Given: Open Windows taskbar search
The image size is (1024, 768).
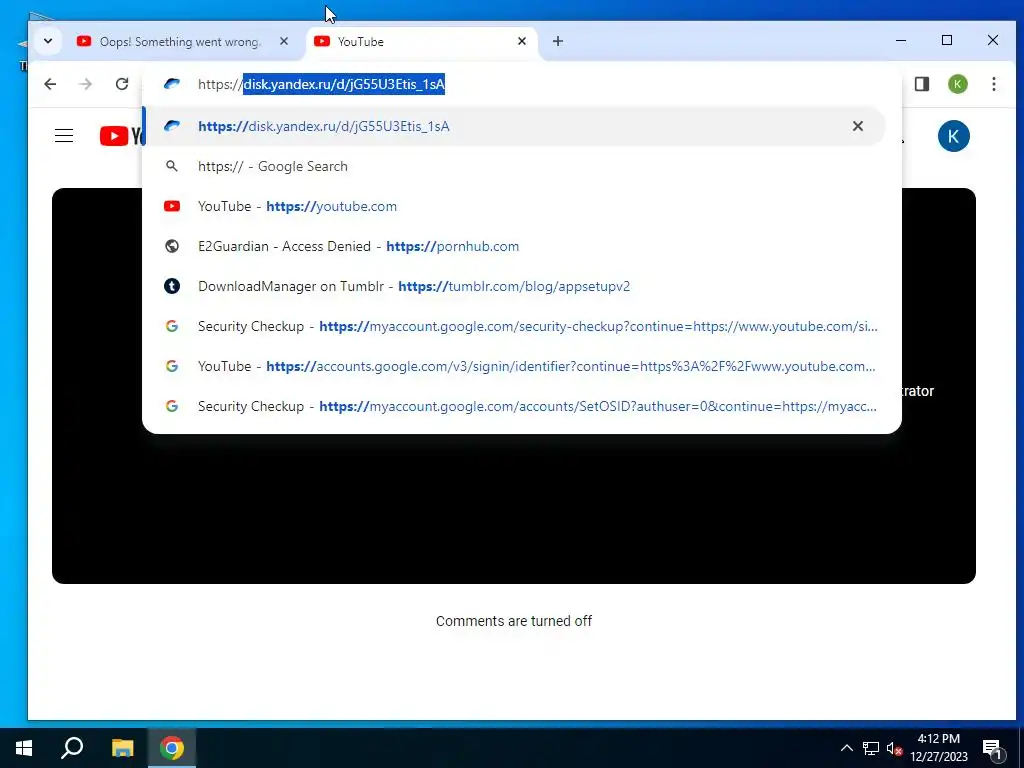Looking at the screenshot, I should click(x=72, y=748).
